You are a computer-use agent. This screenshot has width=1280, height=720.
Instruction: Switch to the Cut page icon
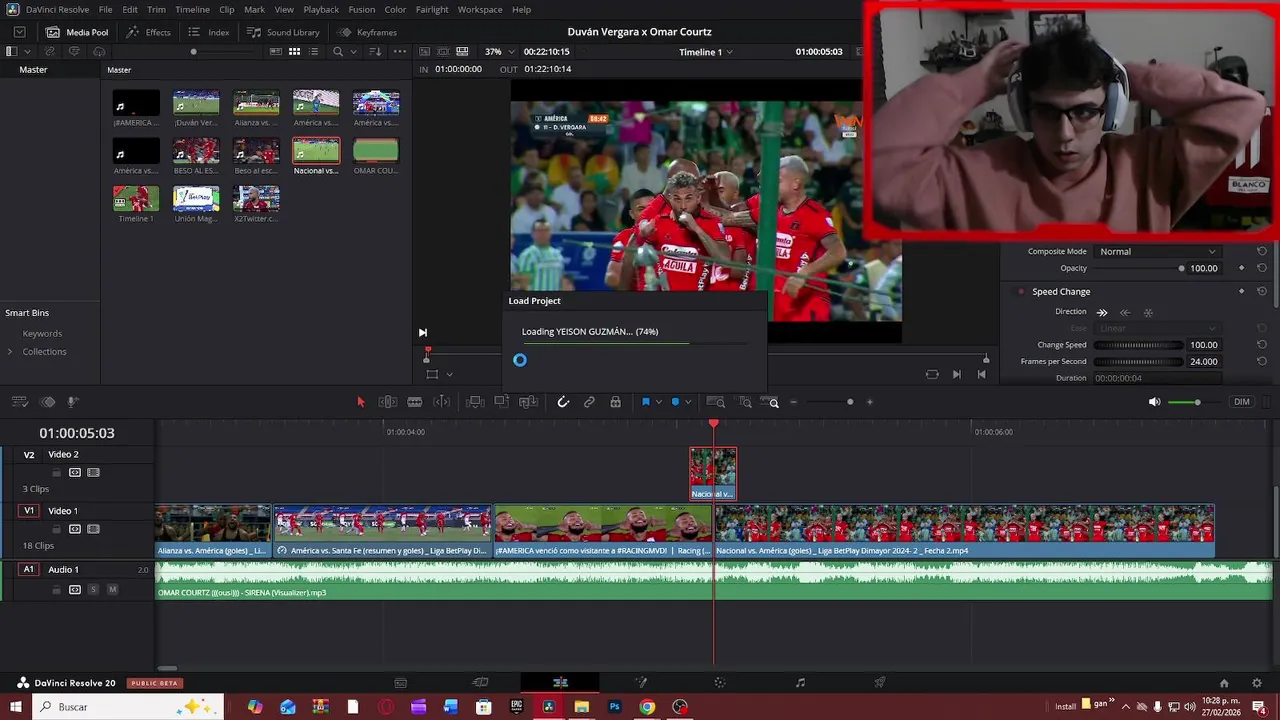(x=480, y=683)
